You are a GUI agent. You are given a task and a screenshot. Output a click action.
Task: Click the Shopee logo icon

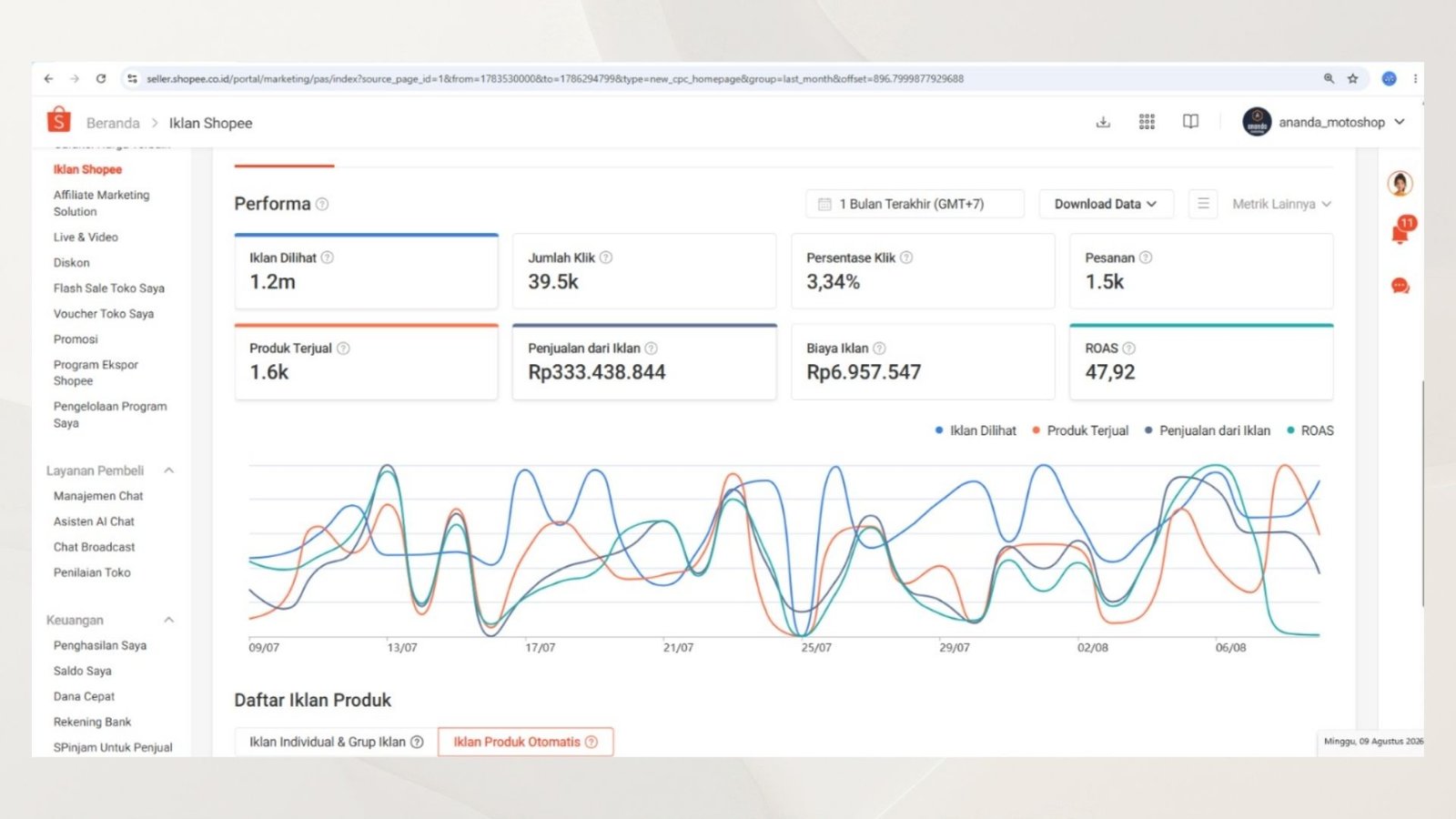pos(59,120)
